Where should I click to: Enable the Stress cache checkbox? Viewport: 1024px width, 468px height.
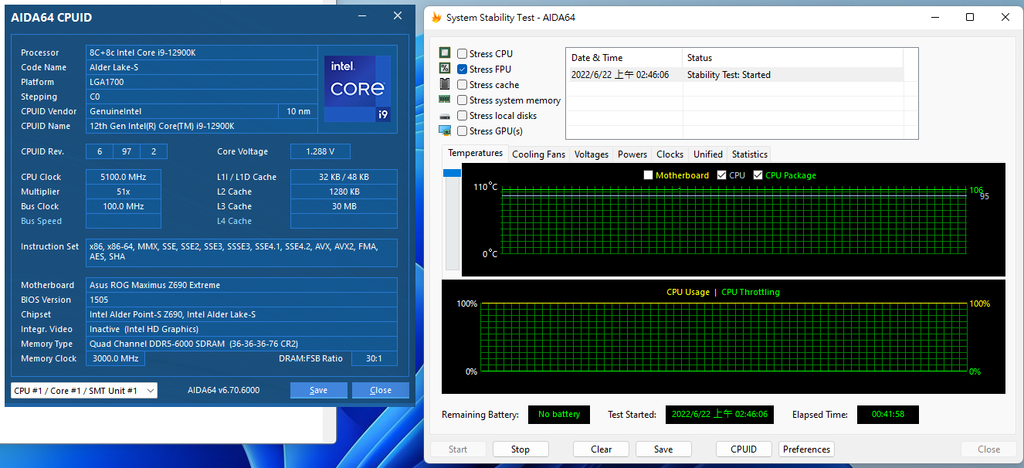pos(462,85)
